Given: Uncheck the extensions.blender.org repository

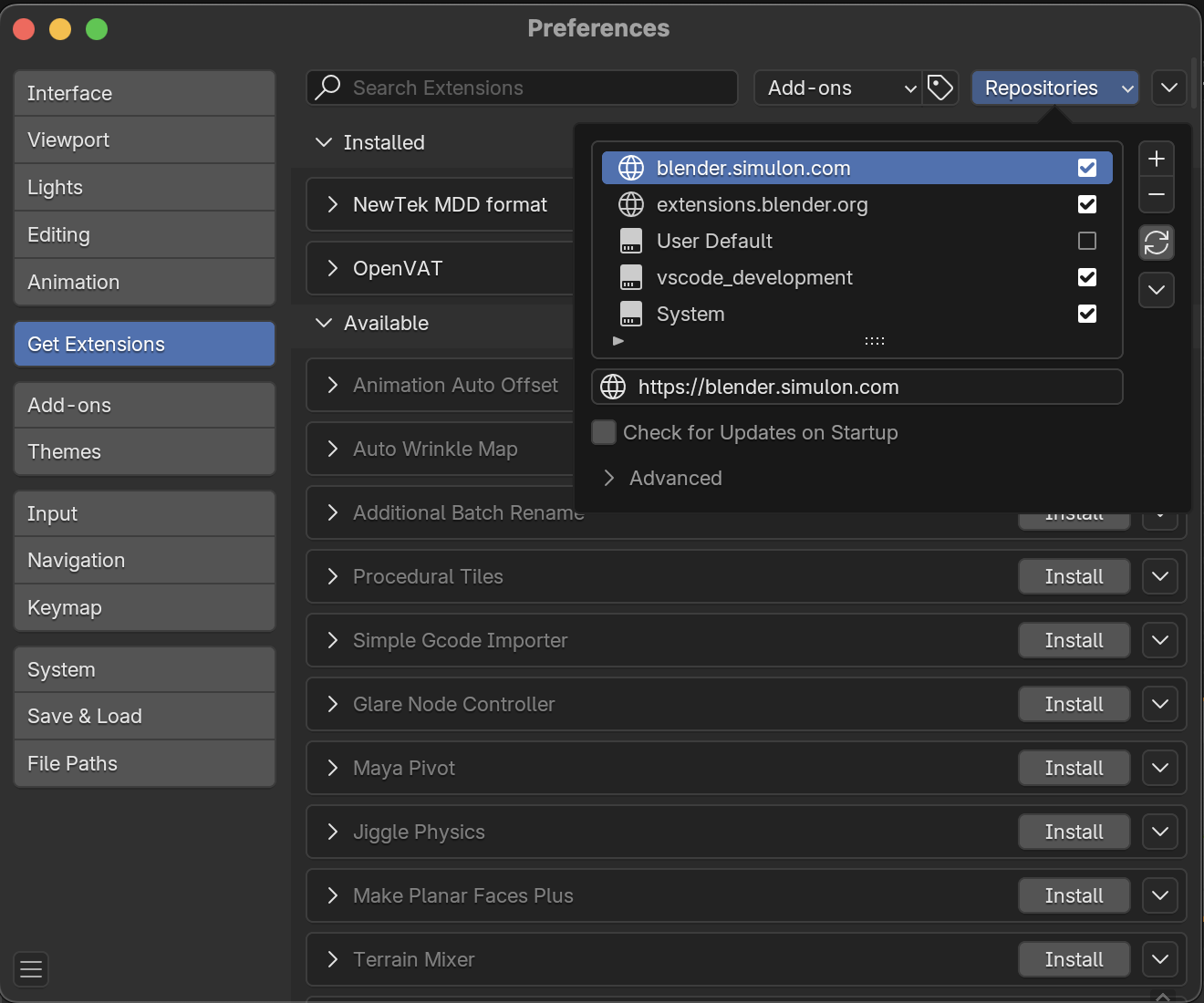Looking at the screenshot, I should [x=1086, y=204].
